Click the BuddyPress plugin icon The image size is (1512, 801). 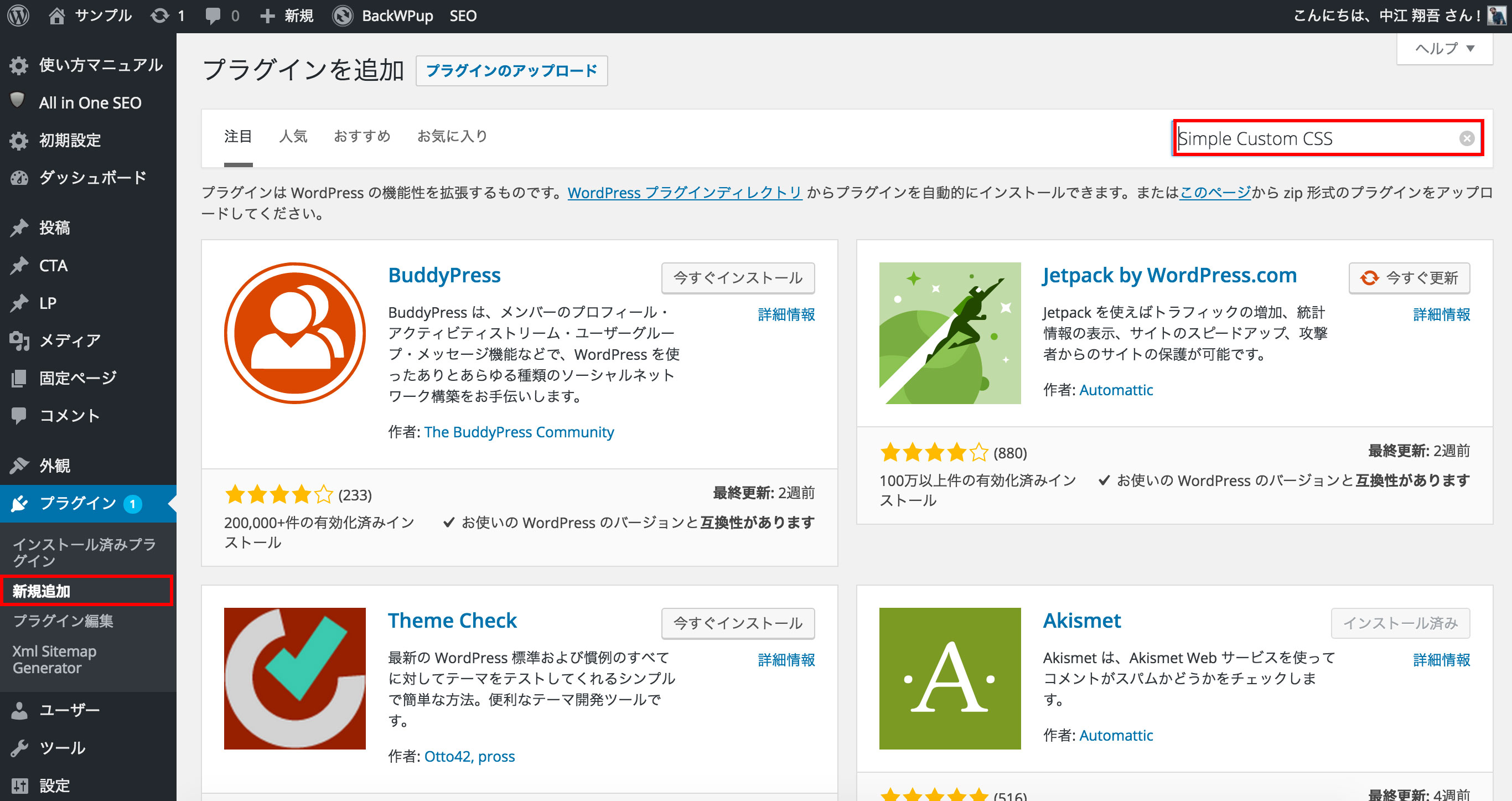click(x=294, y=333)
